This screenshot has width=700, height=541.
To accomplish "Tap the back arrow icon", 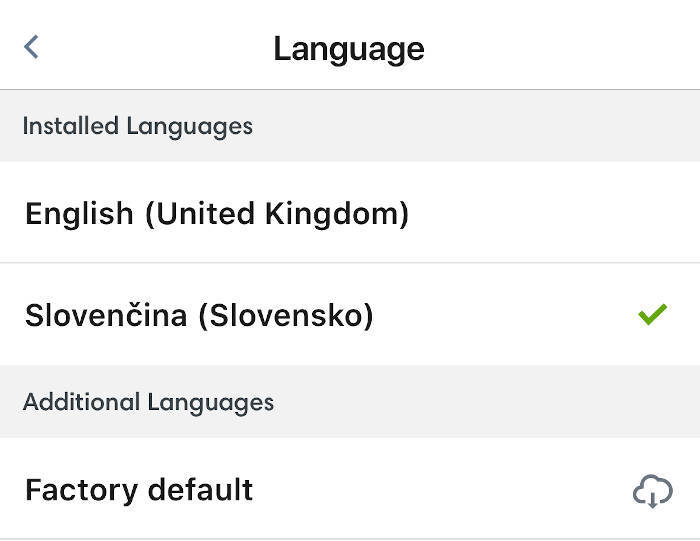I will click(x=31, y=47).
